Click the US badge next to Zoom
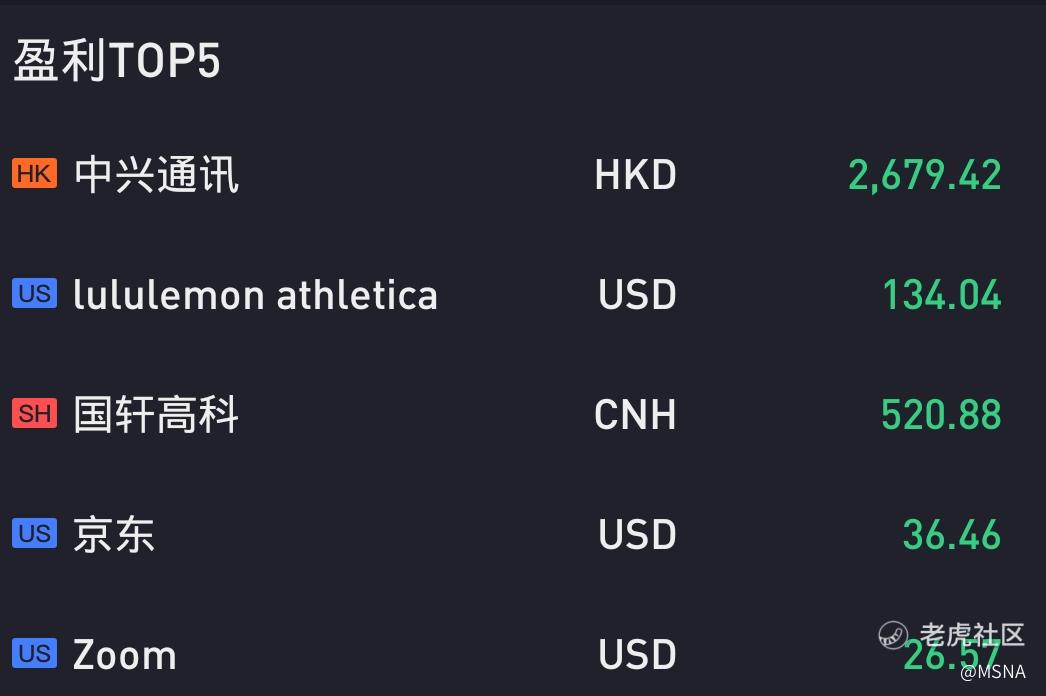 tap(35, 653)
